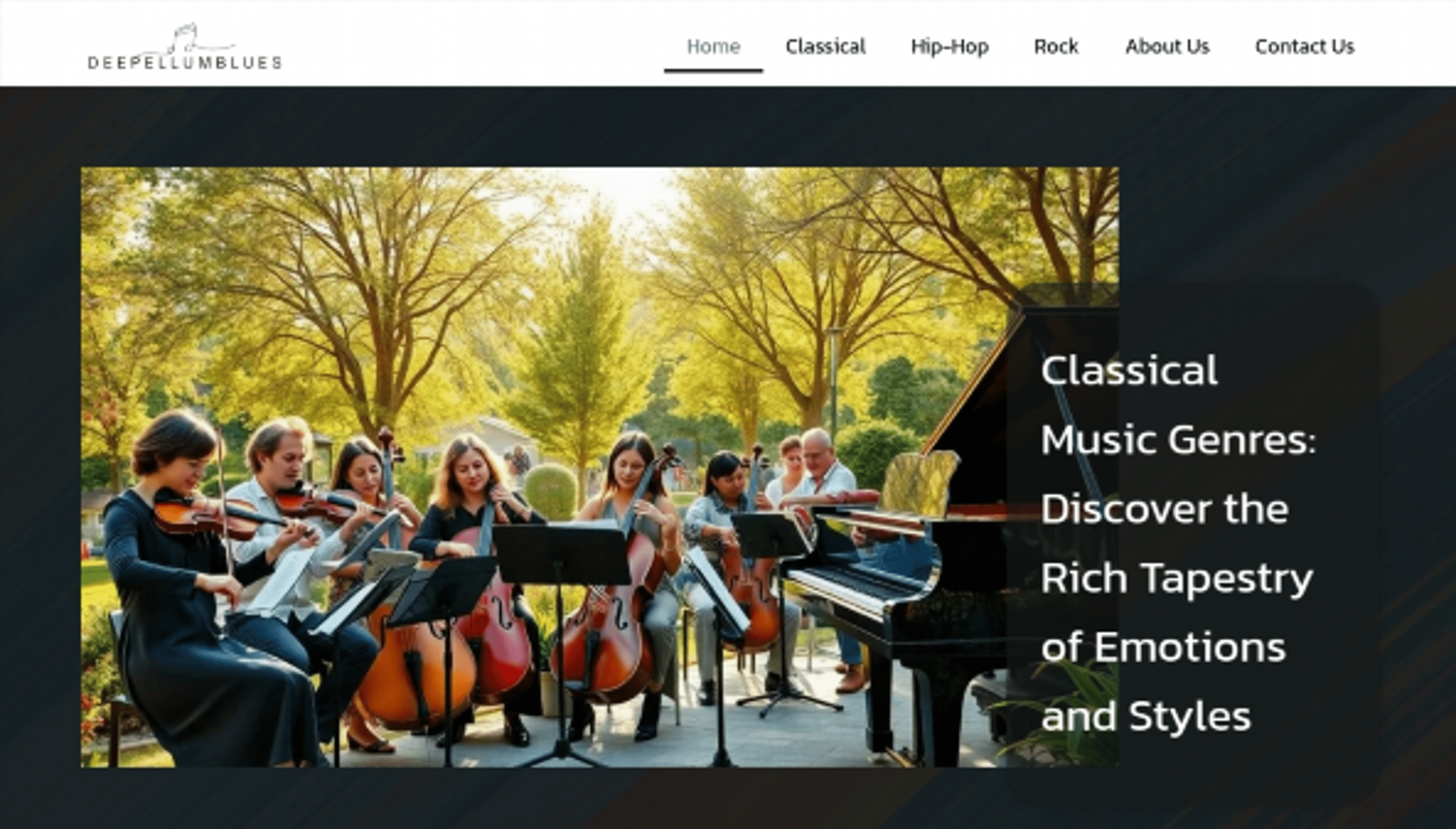Open the Contact Us link

point(1305,46)
